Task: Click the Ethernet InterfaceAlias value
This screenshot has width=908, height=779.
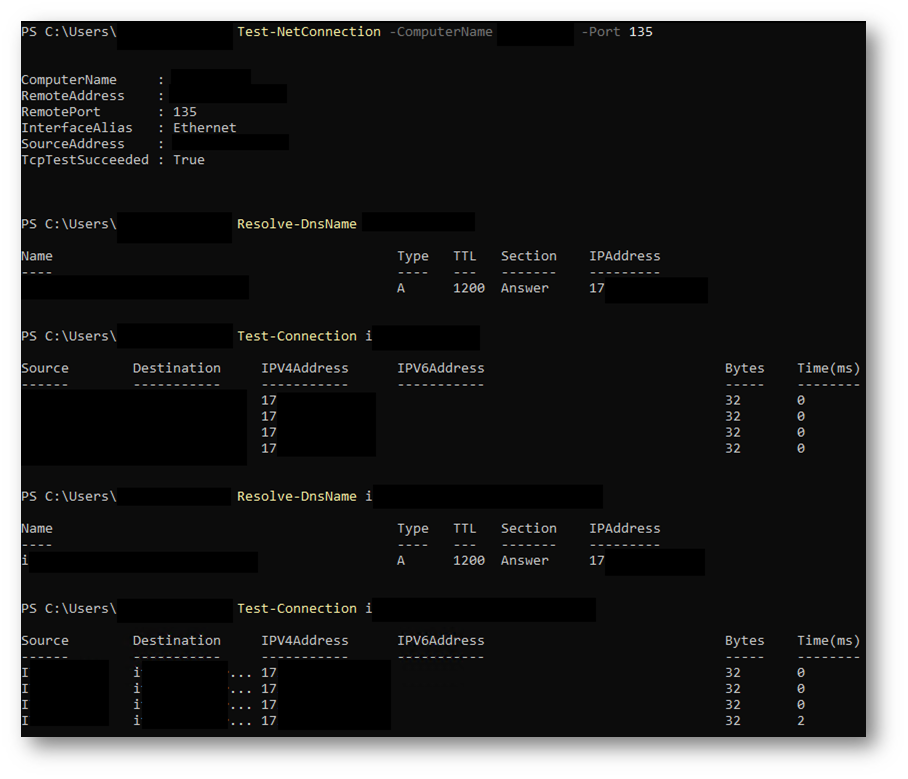Action: (204, 128)
